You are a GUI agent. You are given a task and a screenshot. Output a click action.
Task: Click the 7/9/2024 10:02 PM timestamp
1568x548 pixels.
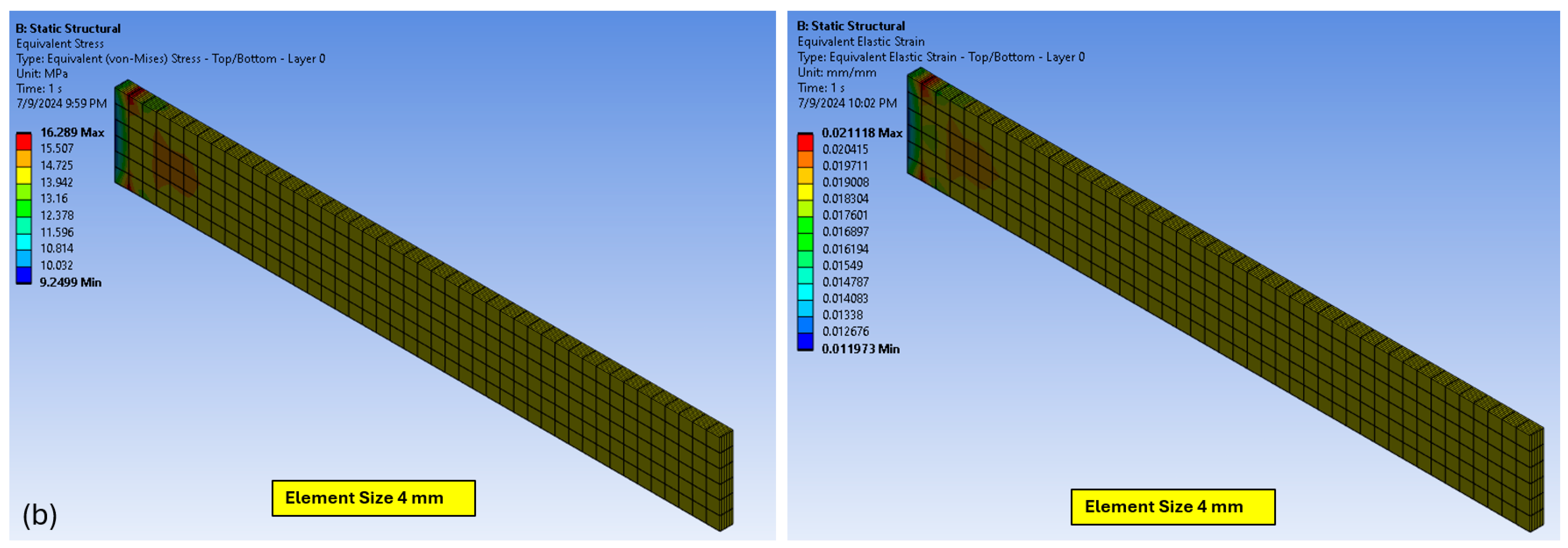pyautogui.click(x=847, y=103)
